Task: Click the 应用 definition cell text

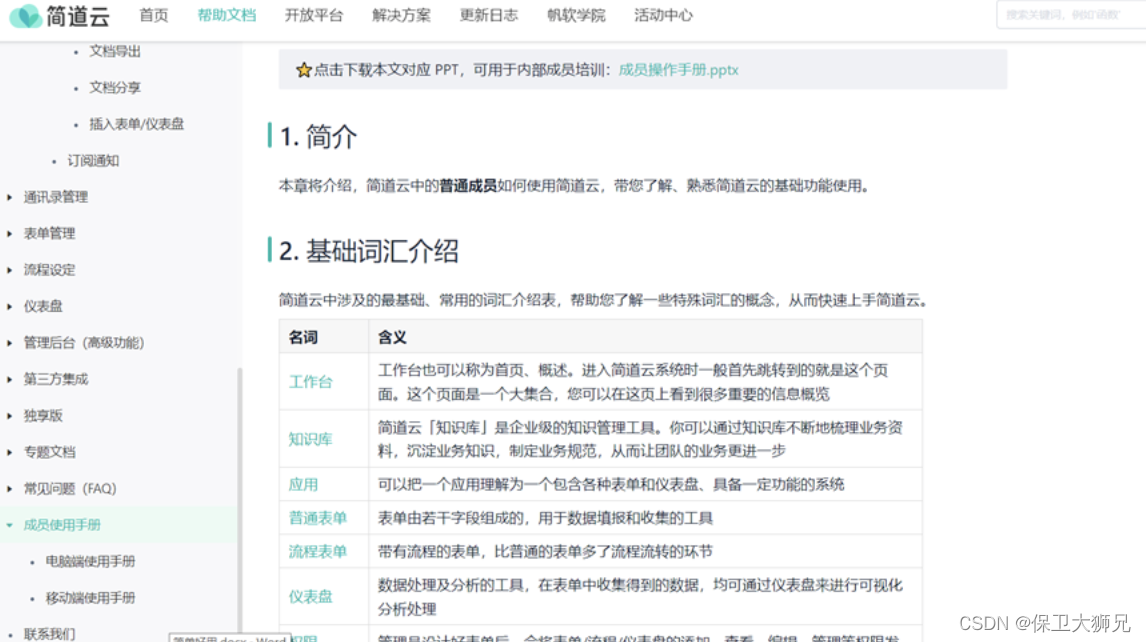Action: pyautogui.click(x=611, y=485)
